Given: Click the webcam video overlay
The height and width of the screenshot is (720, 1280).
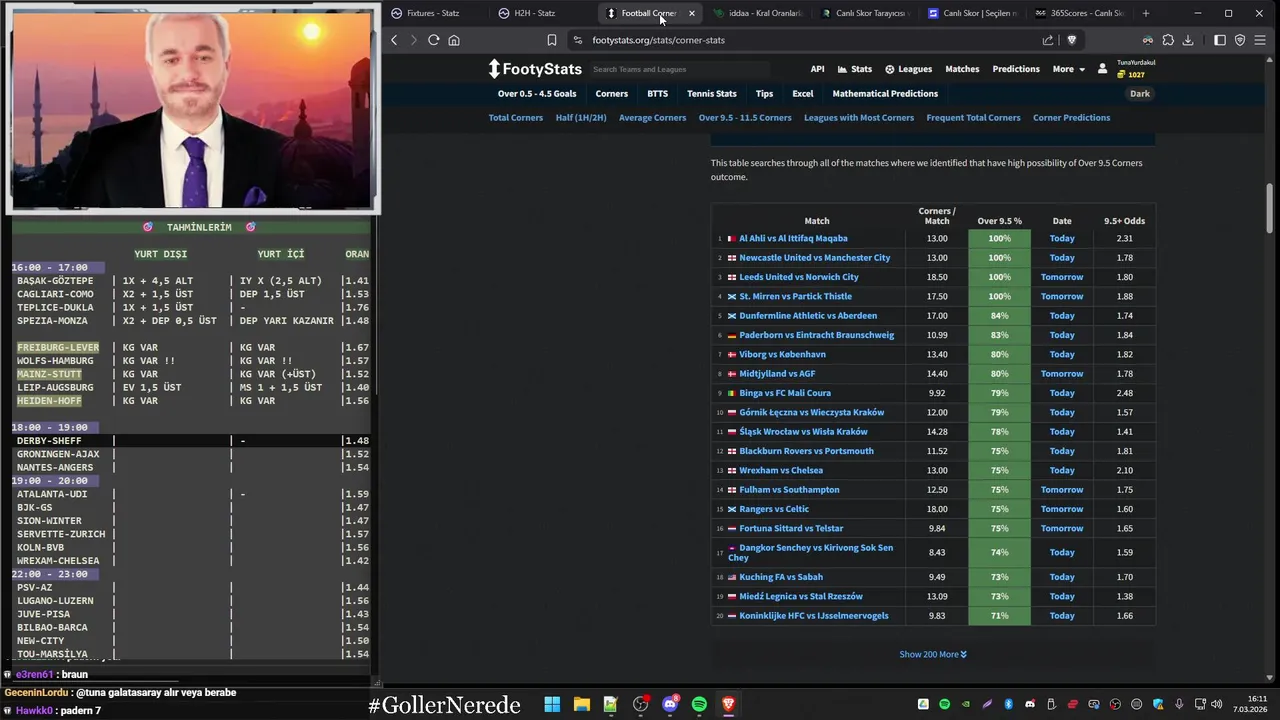Looking at the screenshot, I should [193, 108].
